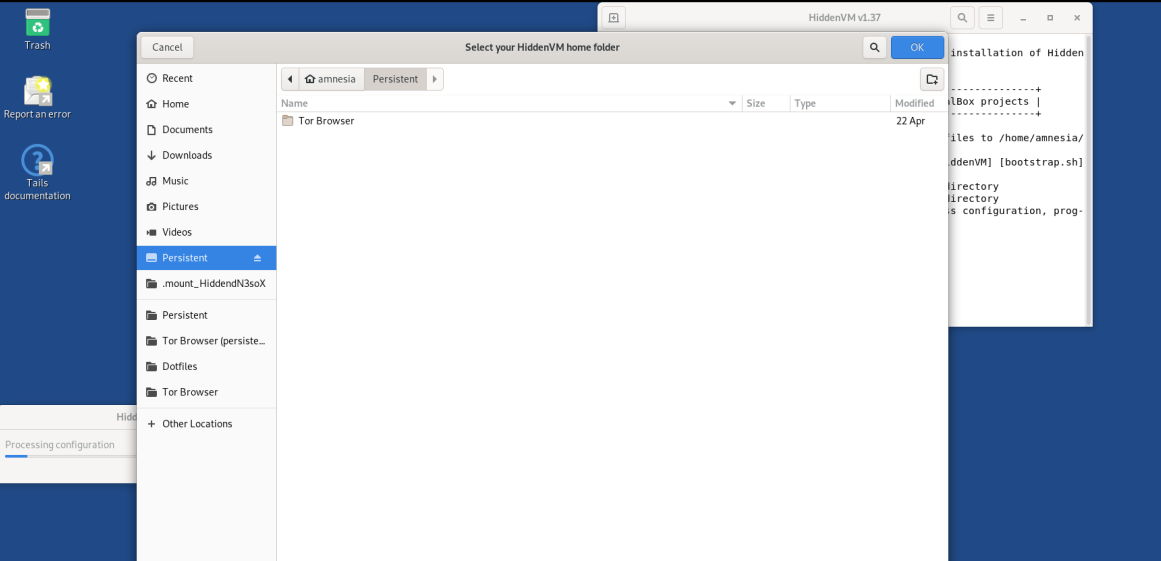Sort files by Name column
Viewport: 1161px width, 561px height.
(510, 104)
